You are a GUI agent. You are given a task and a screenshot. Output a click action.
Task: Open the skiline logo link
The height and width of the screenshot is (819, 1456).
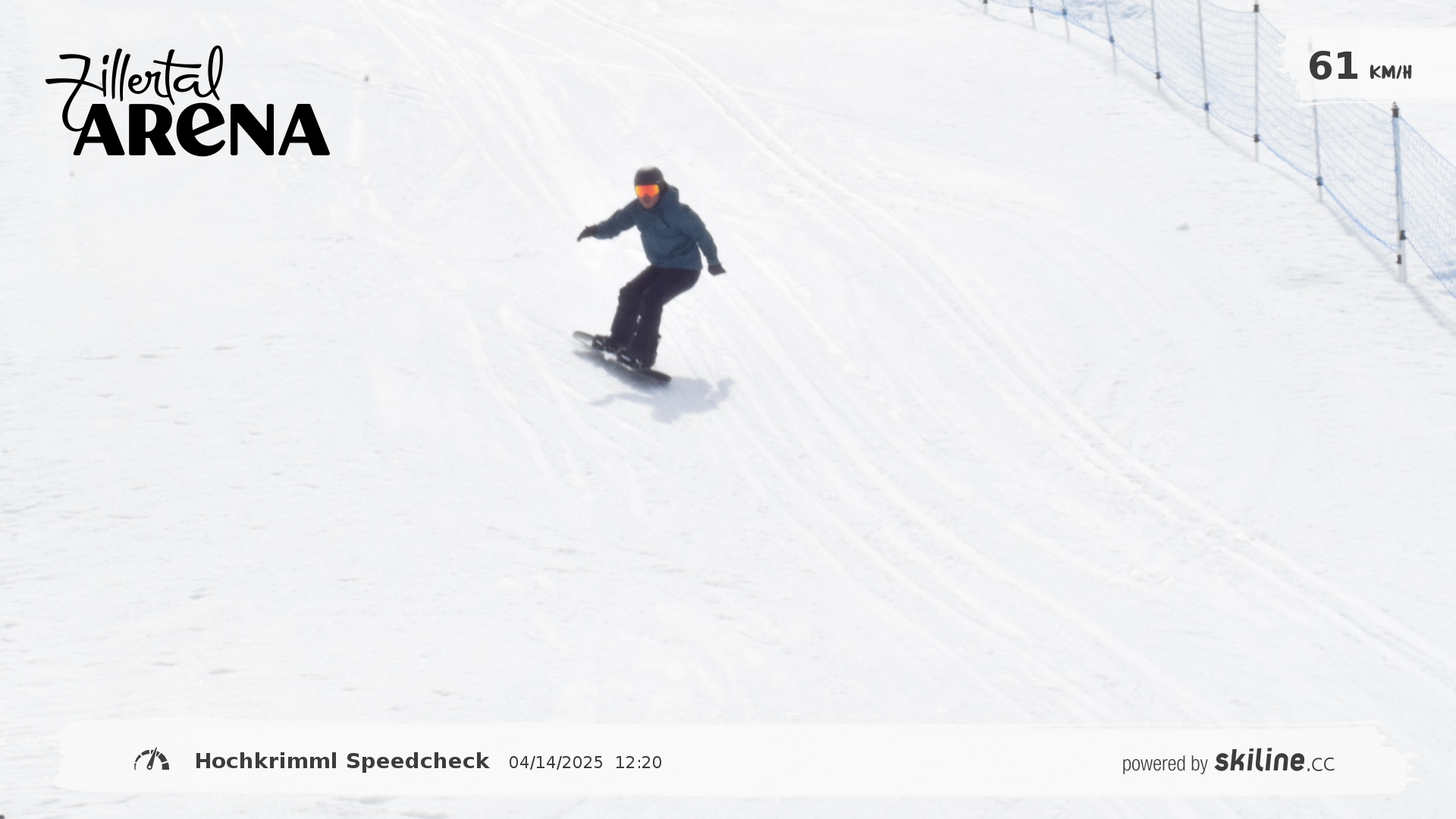tap(1260, 761)
